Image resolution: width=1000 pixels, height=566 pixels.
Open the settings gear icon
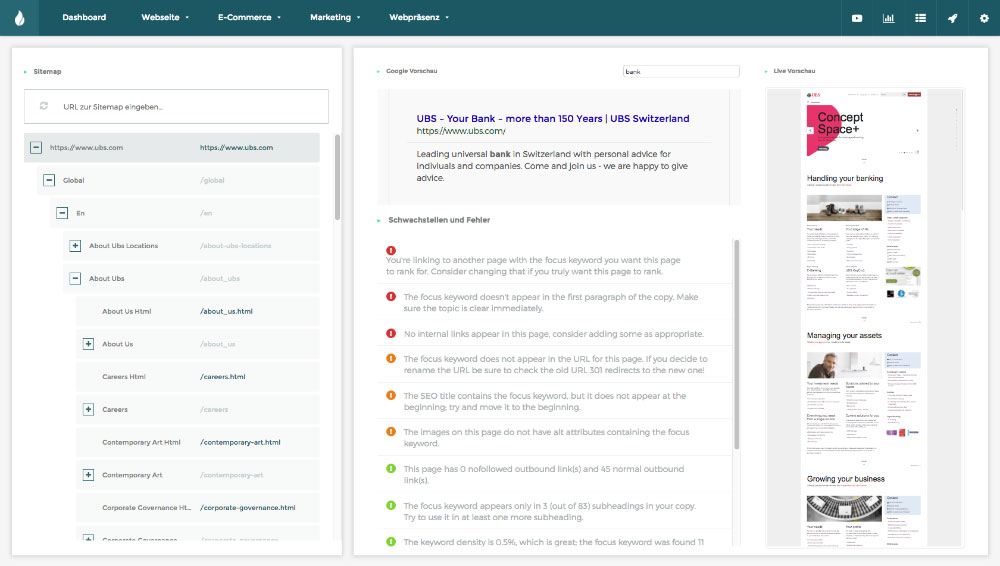[x=984, y=18]
